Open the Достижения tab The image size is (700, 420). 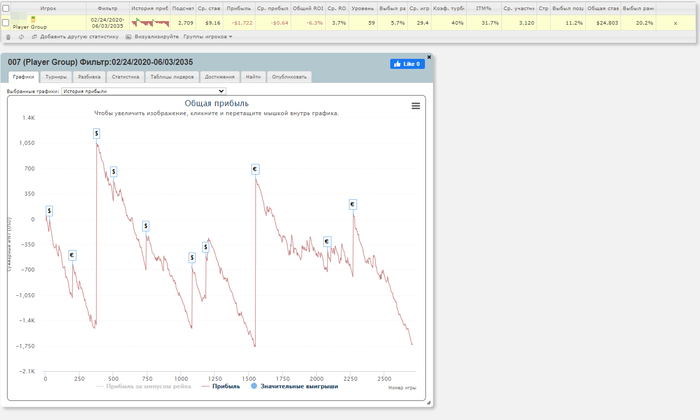220,77
